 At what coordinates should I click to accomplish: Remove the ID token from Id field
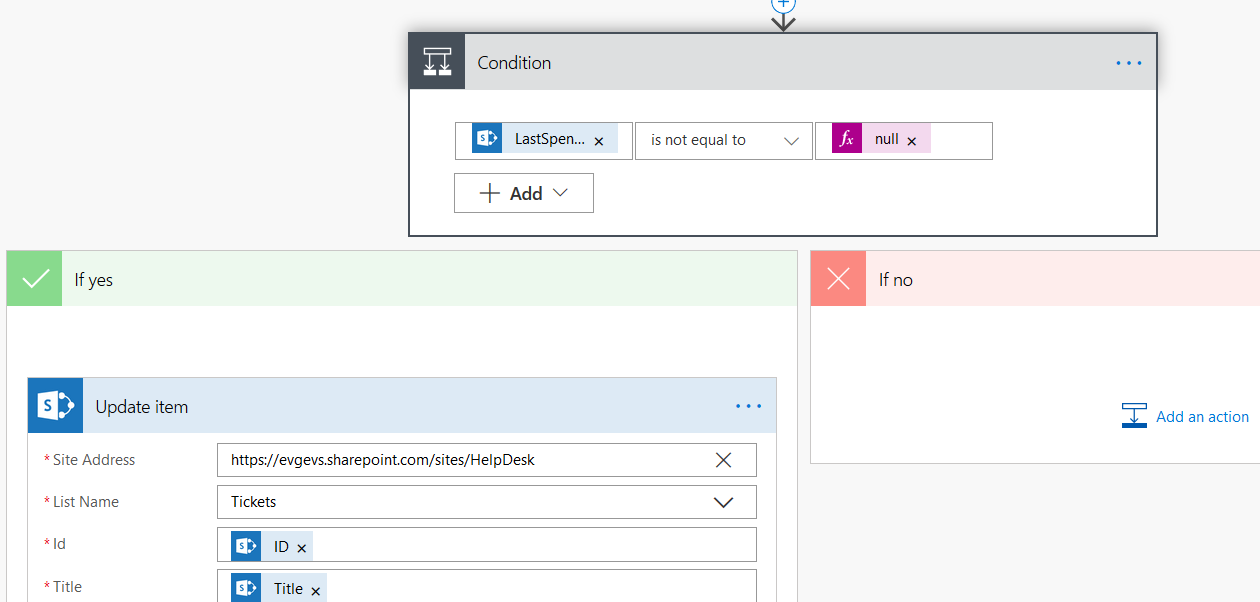click(x=301, y=549)
